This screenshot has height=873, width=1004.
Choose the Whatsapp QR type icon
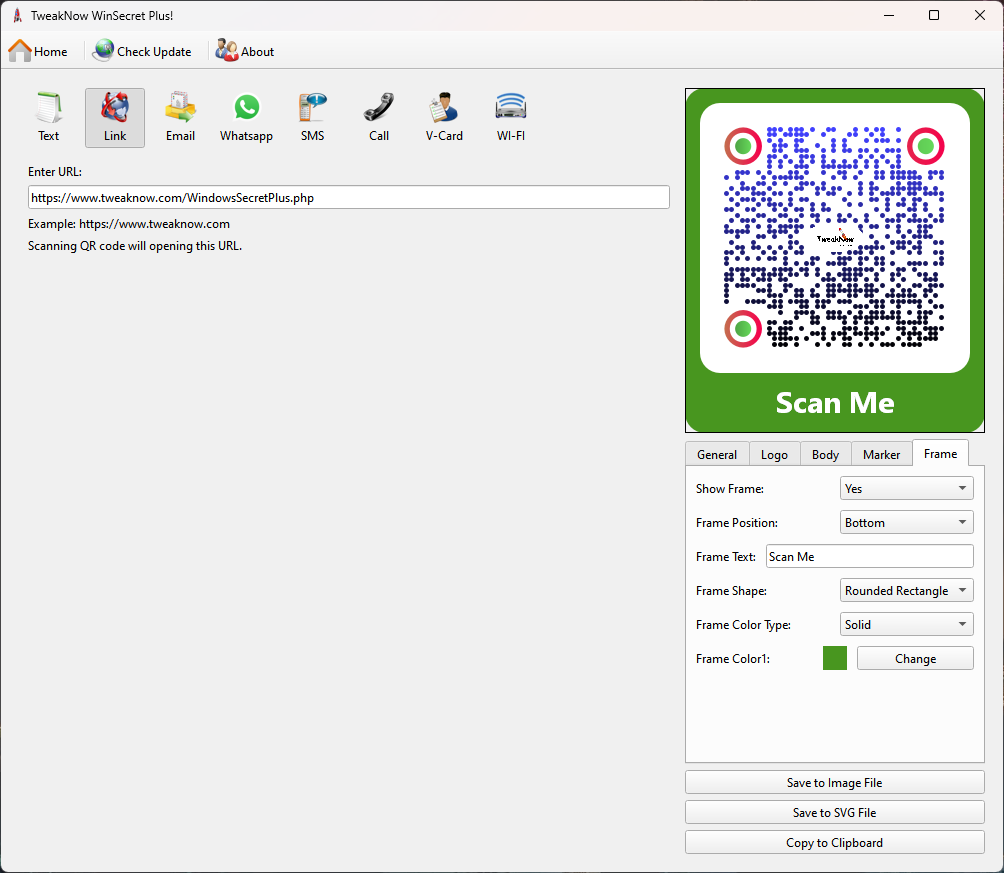(x=247, y=117)
